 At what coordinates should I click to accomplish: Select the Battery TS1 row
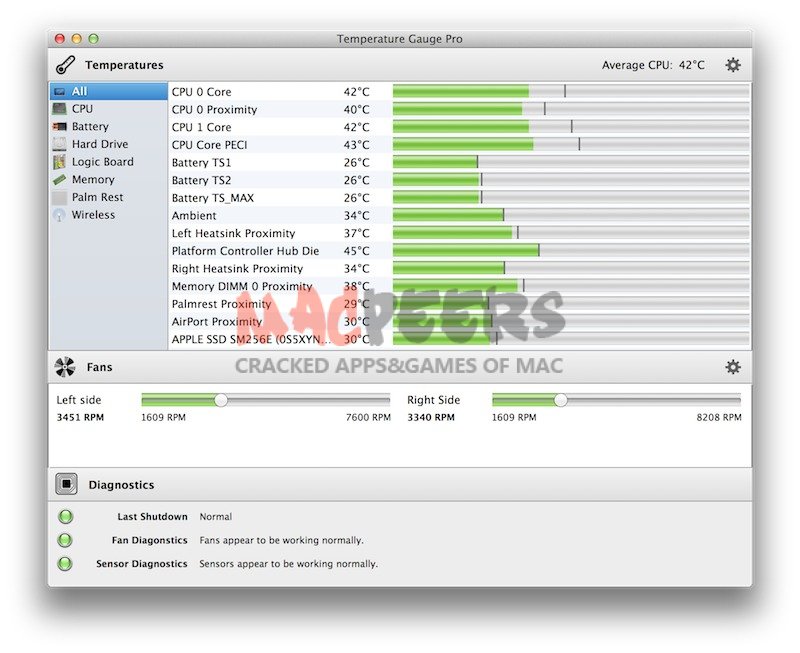pyautogui.click(x=459, y=162)
